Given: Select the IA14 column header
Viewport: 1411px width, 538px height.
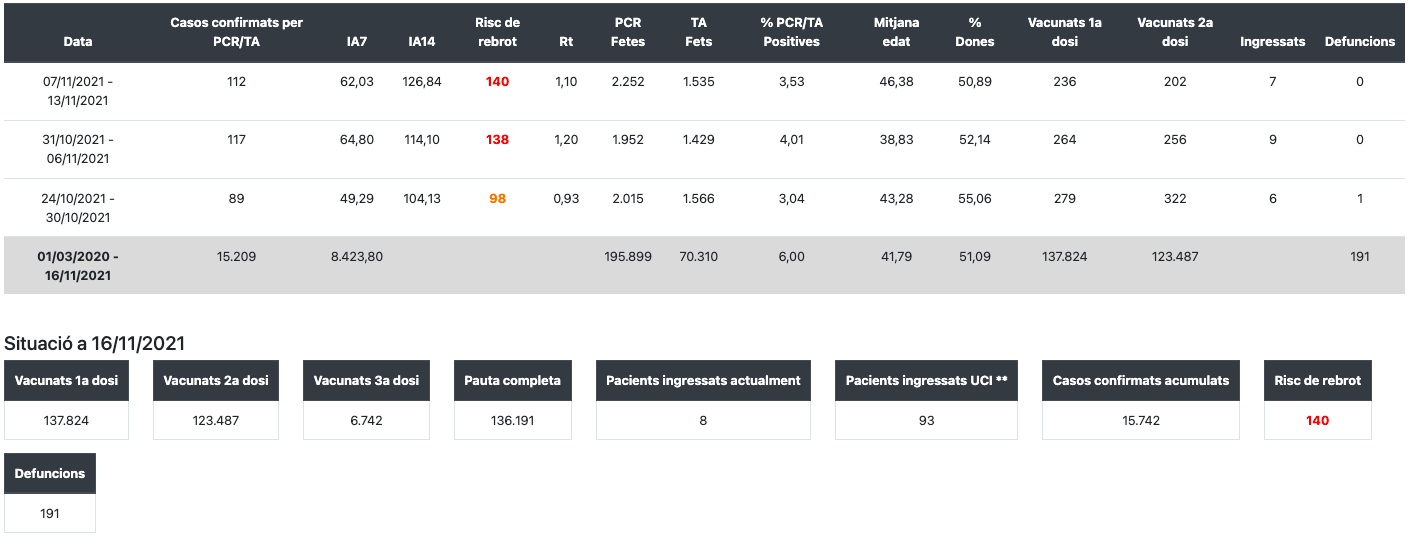Looking at the screenshot, I should [x=421, y=42].
